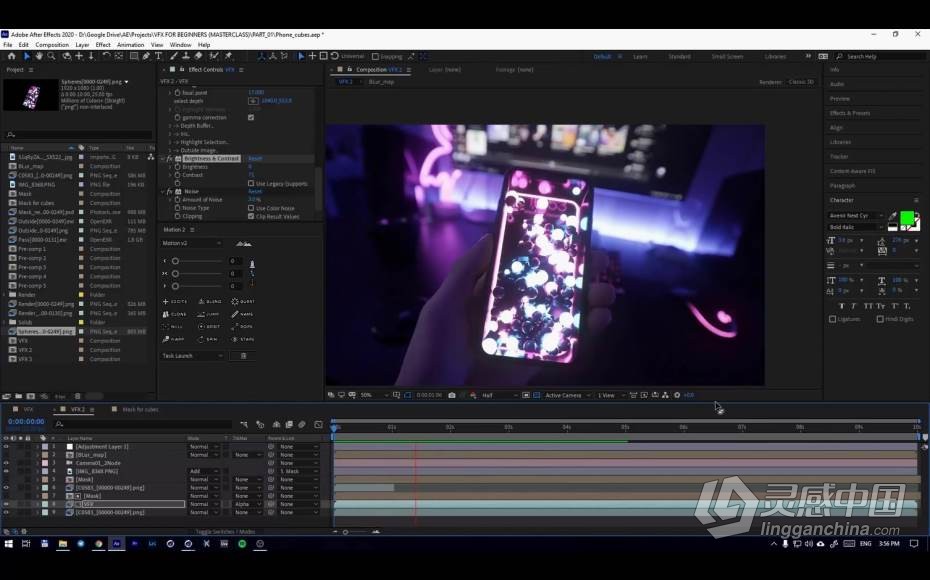Open the Effect menu

pyautogui.click(x=103, y=44)
